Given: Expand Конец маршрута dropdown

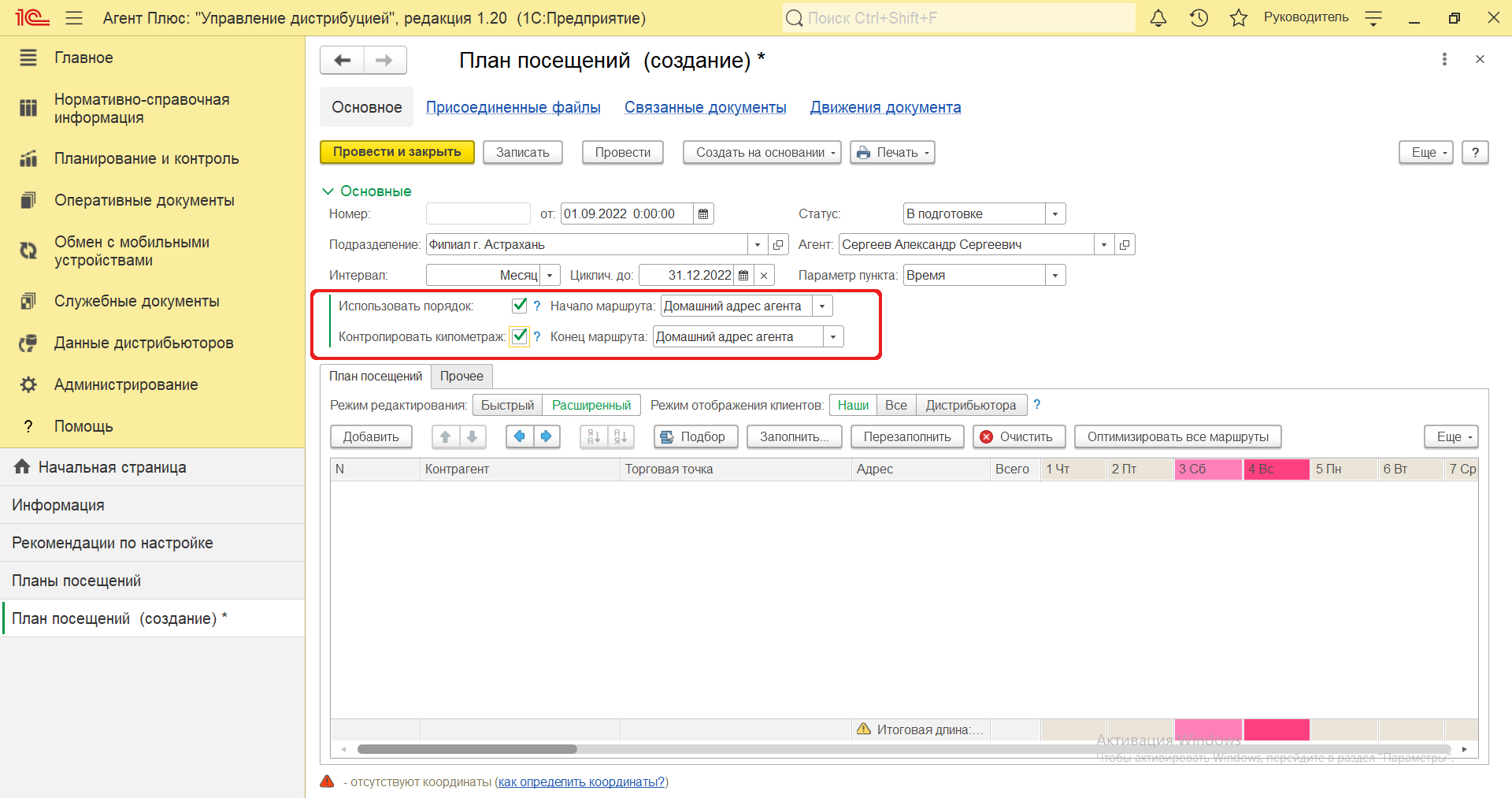Looking at the screenshot, I should (833, 336).
